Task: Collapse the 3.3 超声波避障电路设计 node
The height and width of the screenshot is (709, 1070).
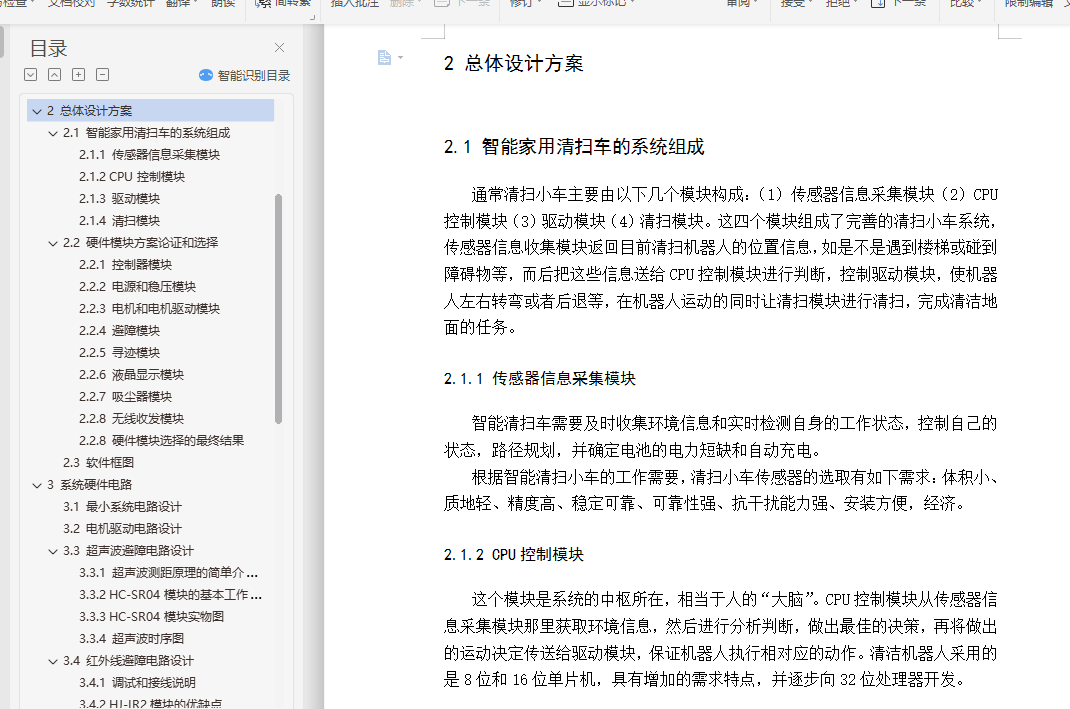Action: click(53, 551)
